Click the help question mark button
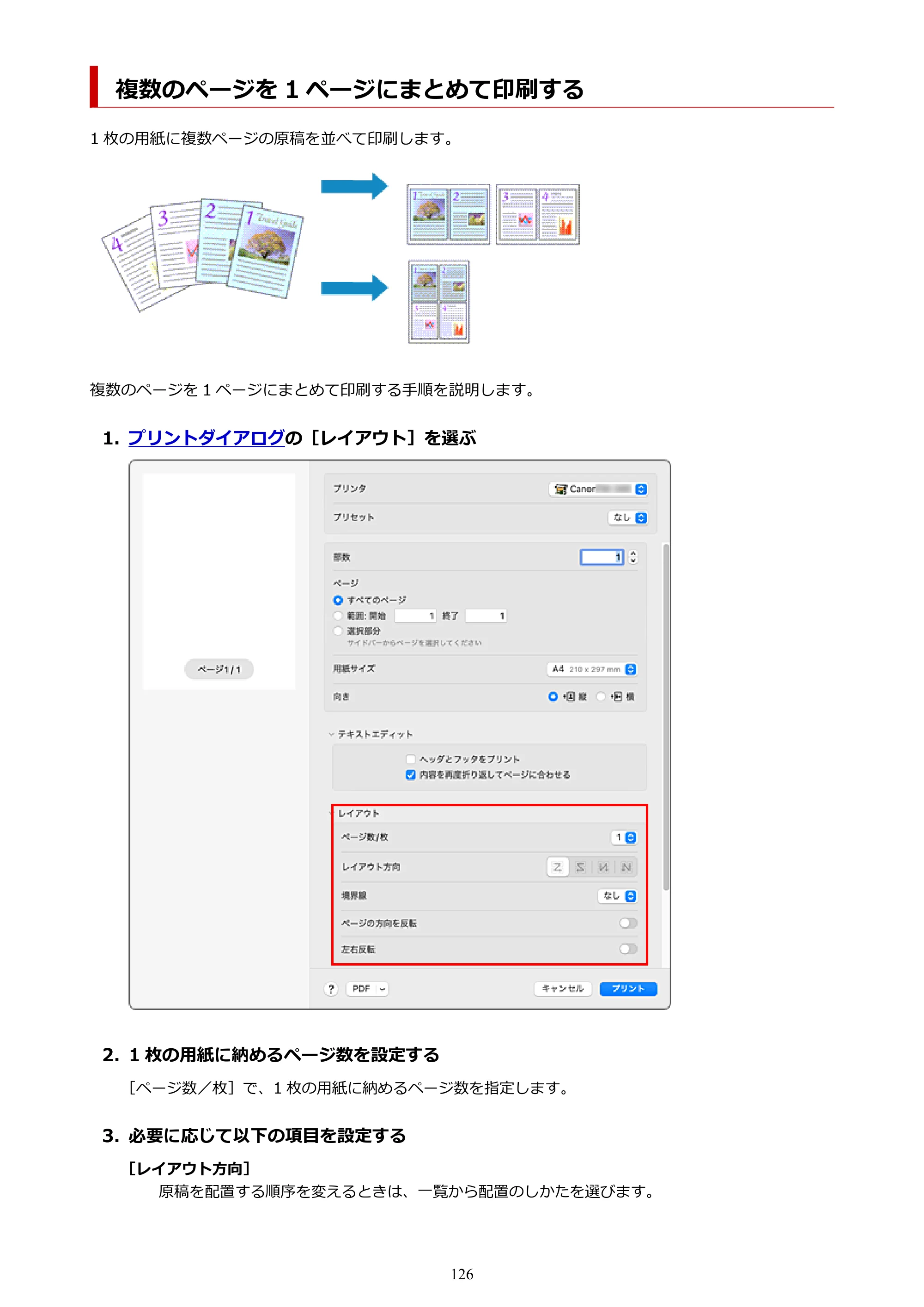This screenshot has width=924, height=1307. click(x=331, y=989)
